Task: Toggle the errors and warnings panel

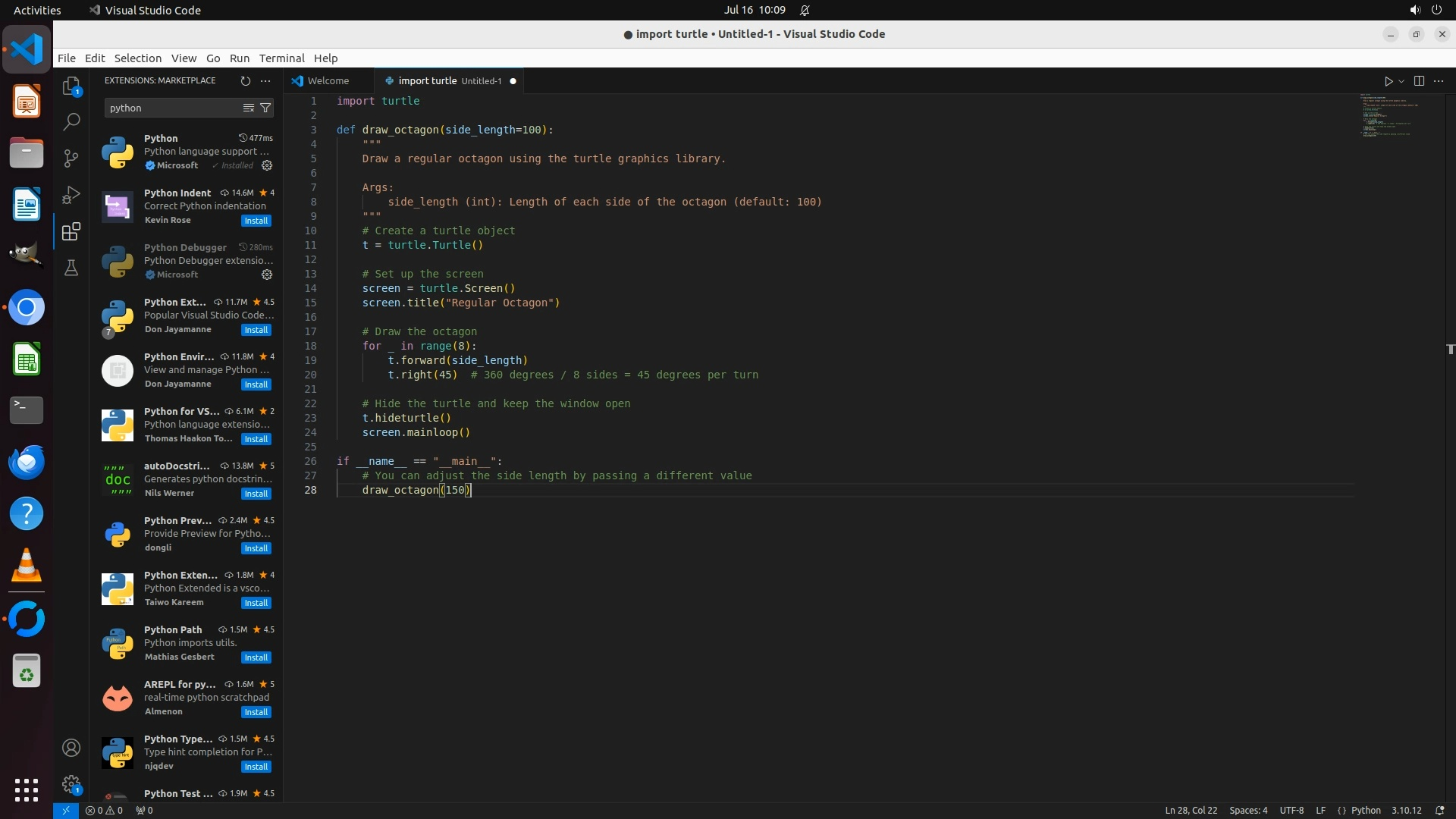Action: point(104,810)
